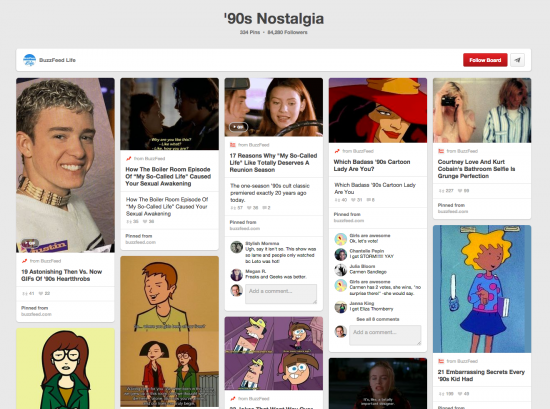Open 'Courtney Love And Kurt Cobain's Bathroom Selfie' title
This screenshot has height=409, width=550.
click(476, 169)
